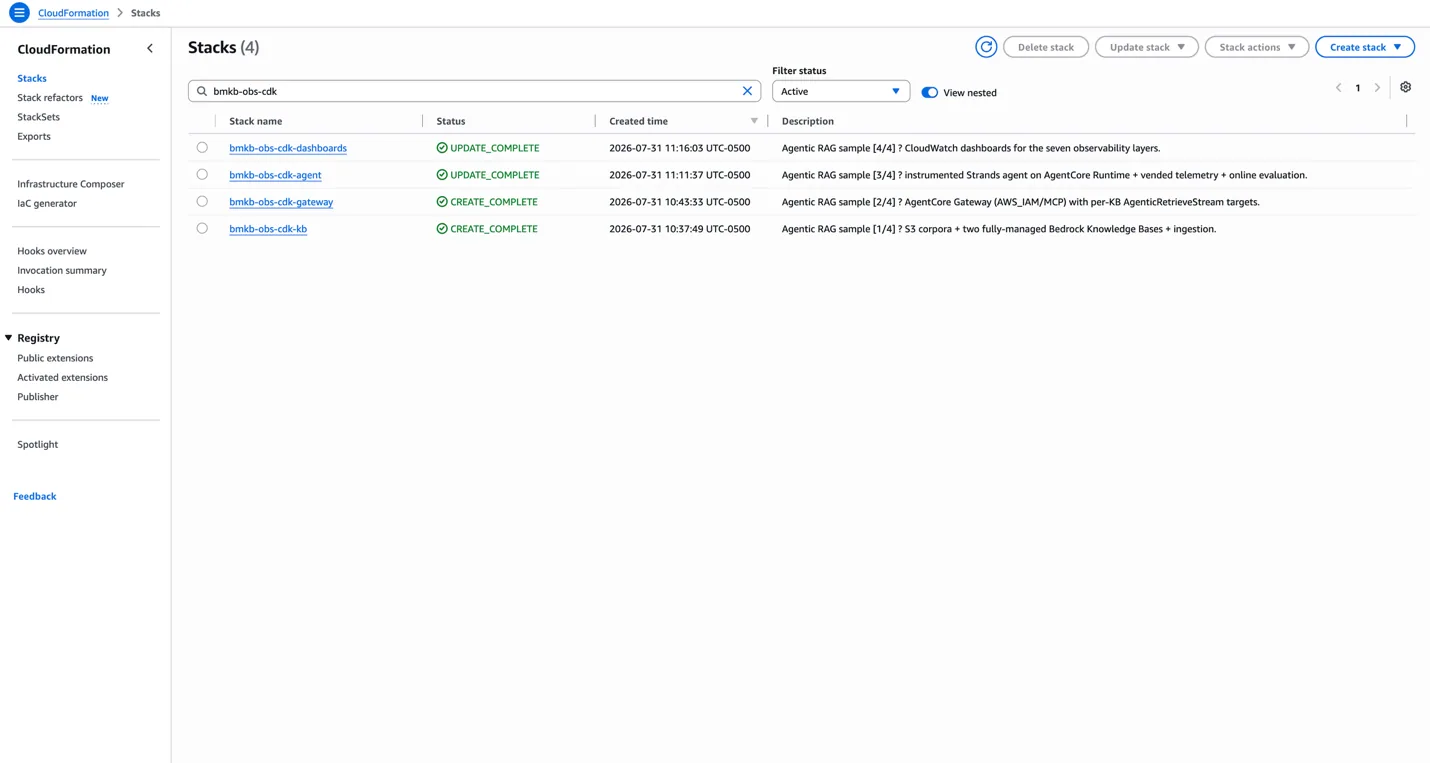Open the Create stack dropdown
The width and height of the screenshot is (1430, 763).
(1365, 47)
